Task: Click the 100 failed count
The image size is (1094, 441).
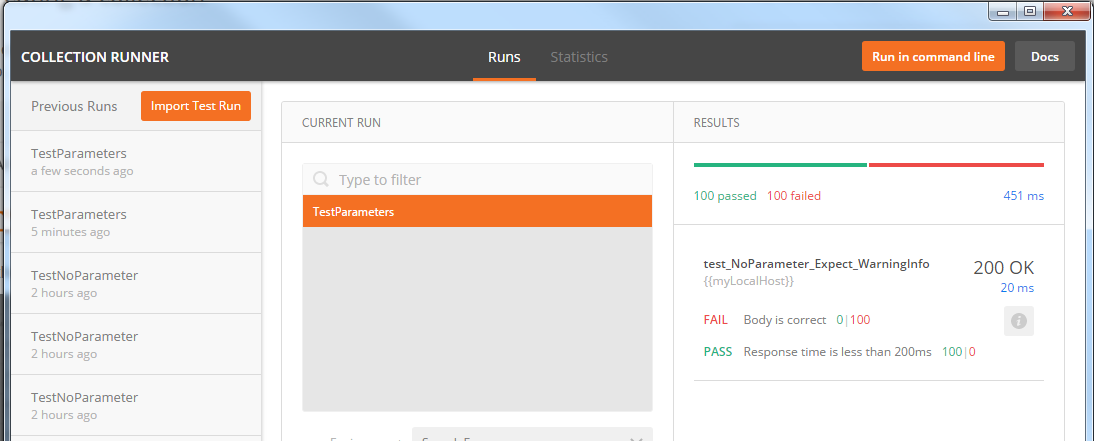Action: pyautogui.click(x=793, y=196)
